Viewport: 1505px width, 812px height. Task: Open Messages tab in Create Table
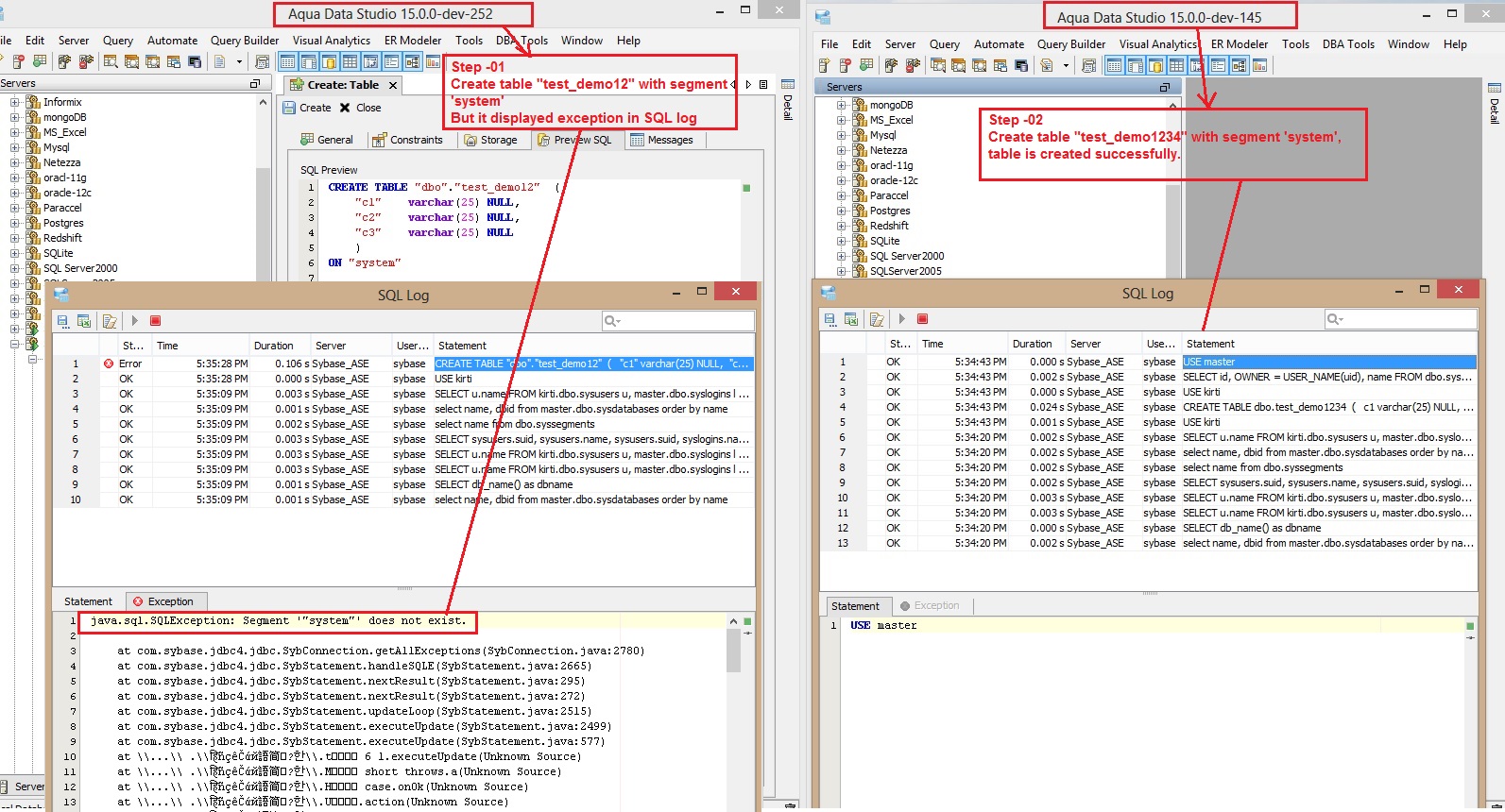(662, 140)
